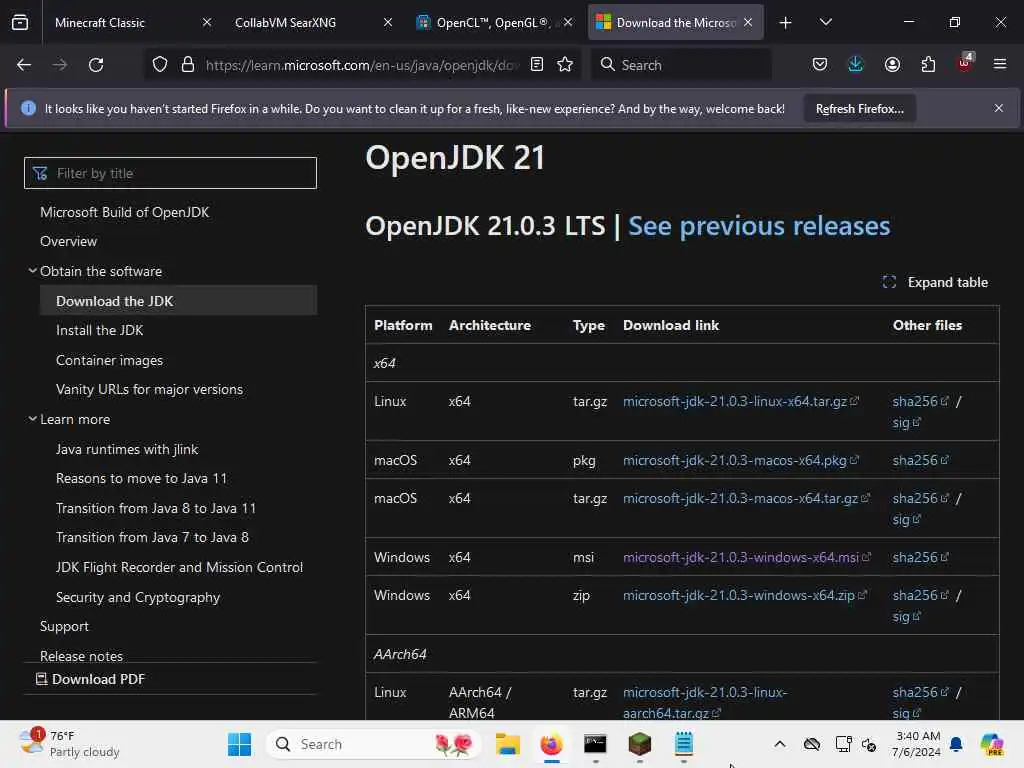The width and height of the screenshot is (1024, 768).
Task: Toggle Reader View in the address bar
Action: (x=537, y=65)
